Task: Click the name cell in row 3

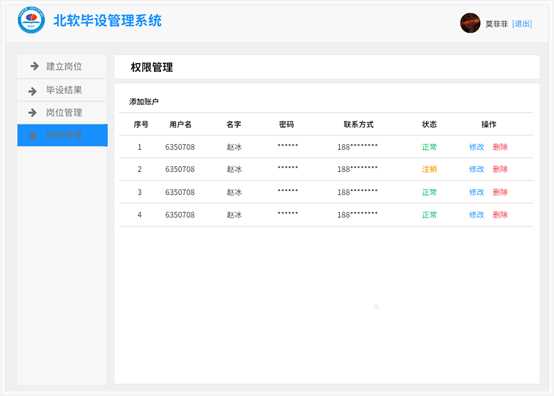Action: click(234, 192)
